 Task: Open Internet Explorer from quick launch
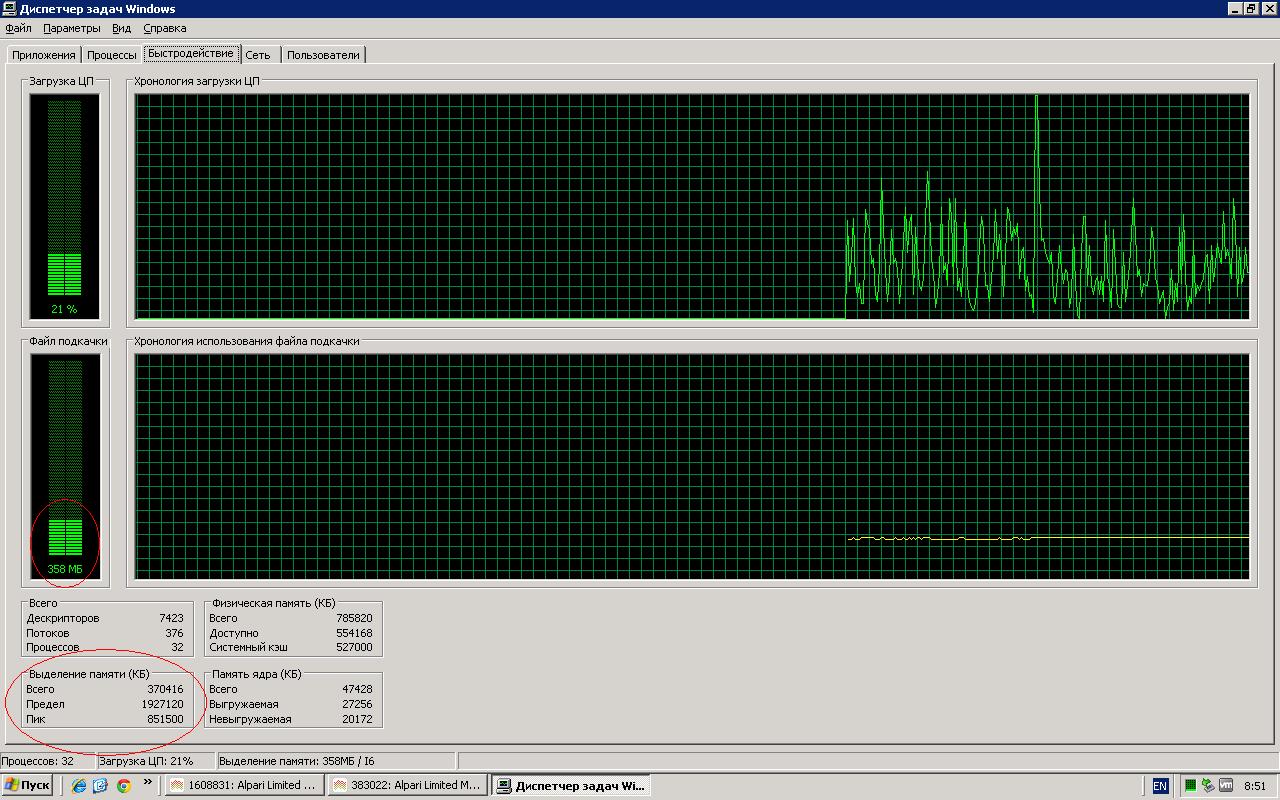[x=79, y=786]
